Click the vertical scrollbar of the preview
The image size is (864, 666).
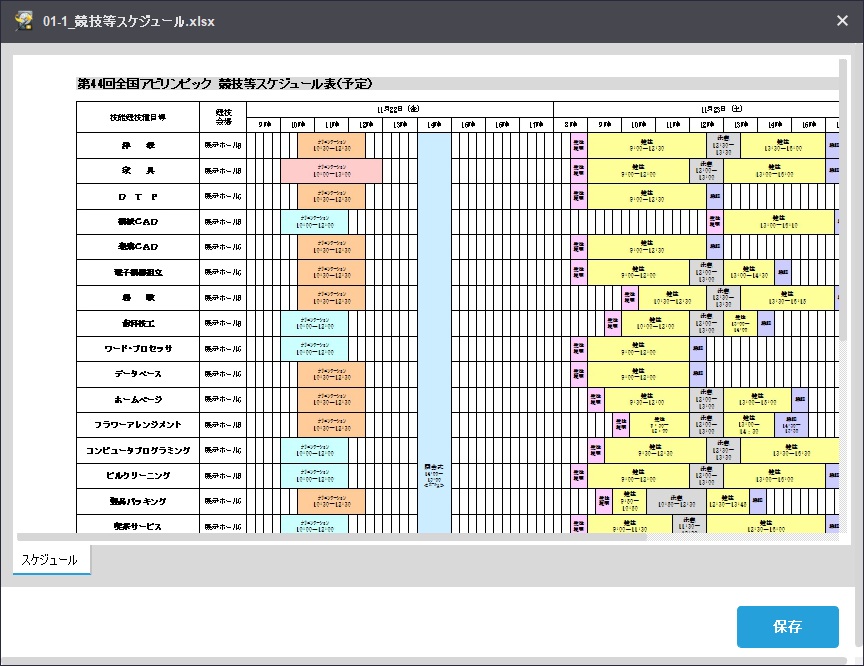click(842, 200)
